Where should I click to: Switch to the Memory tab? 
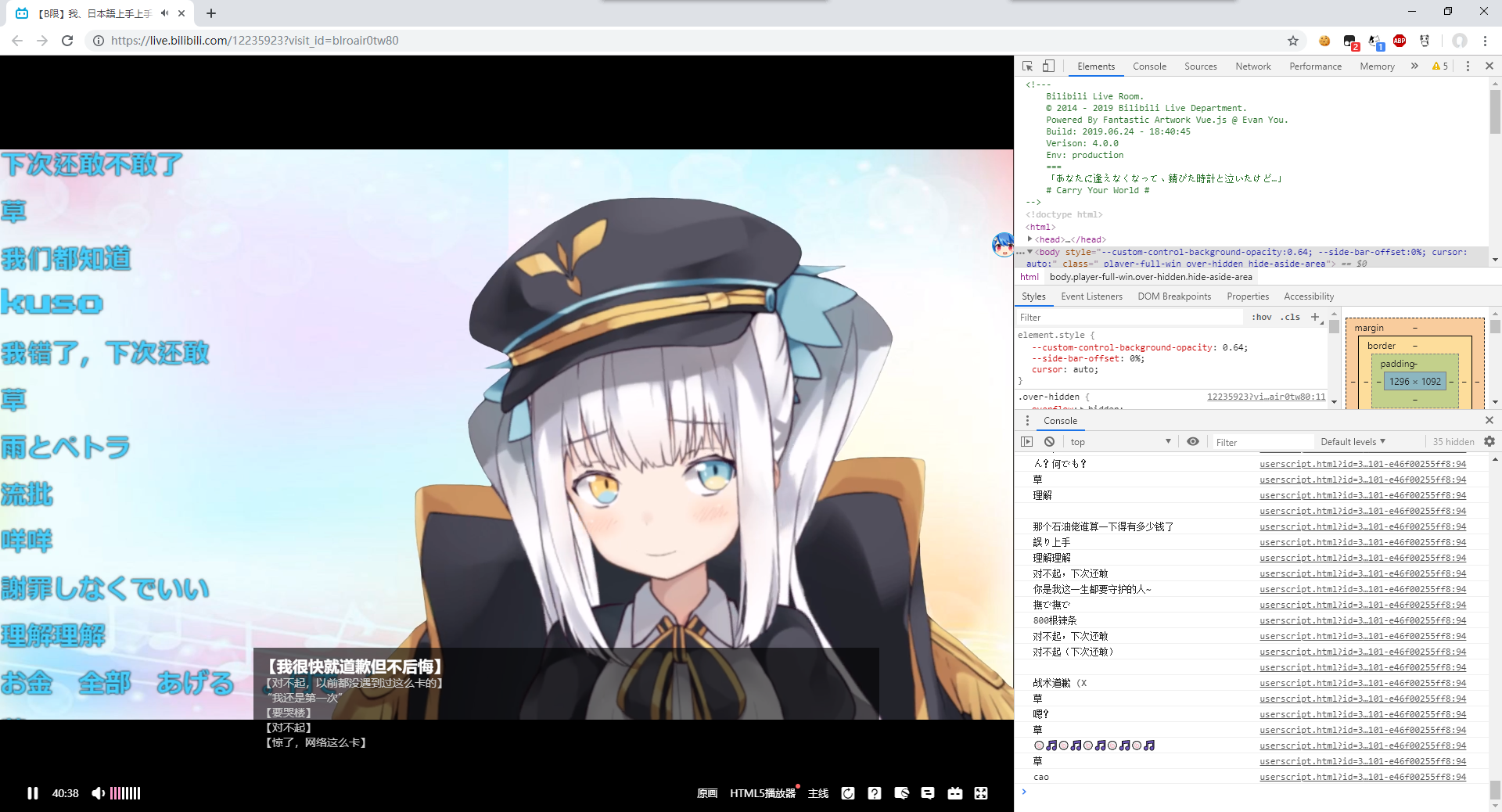click(1377, 66)
